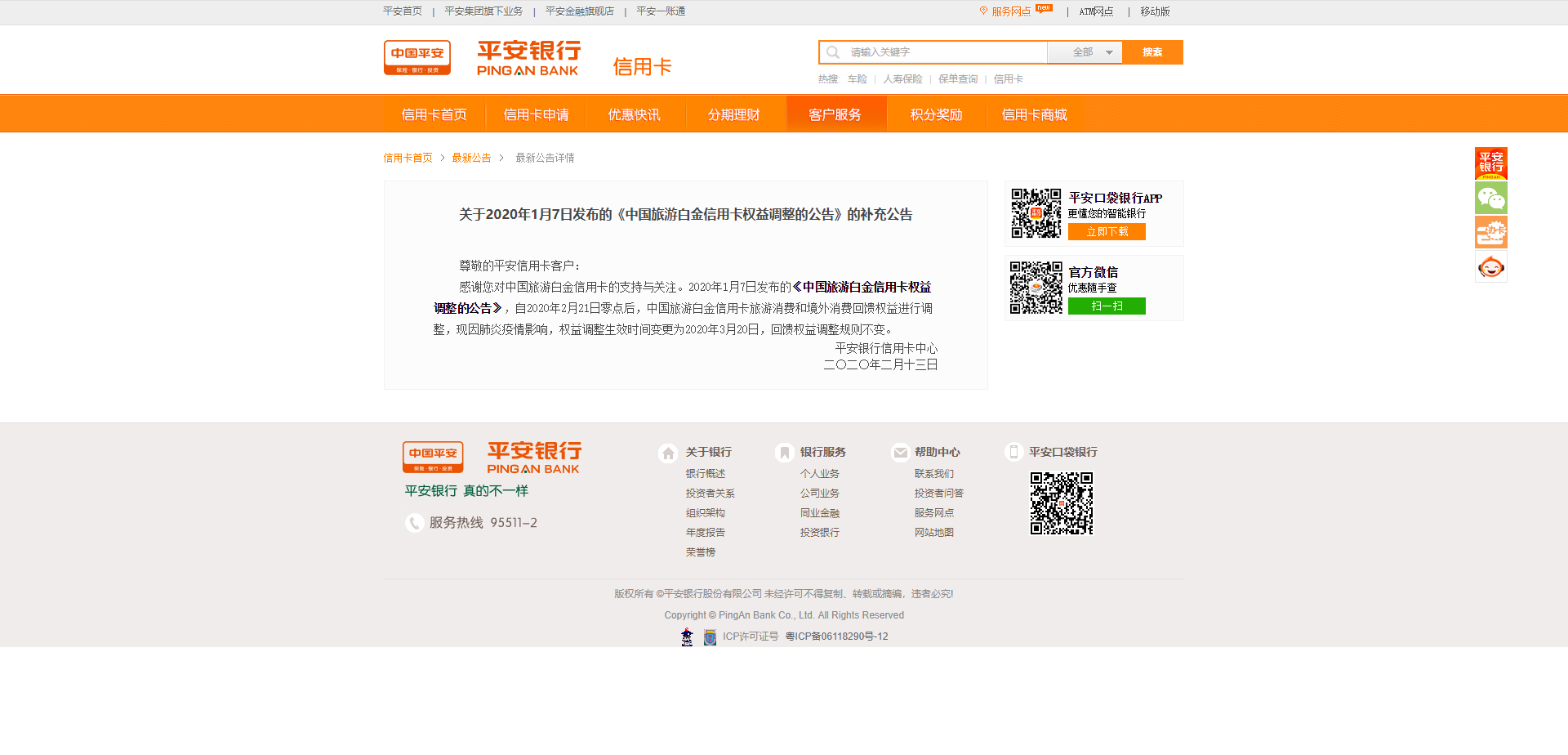Click the police badge icon in footer
Image resolution: width=1568 pixels, height=755 pixels.
click(x=687, y=637)
